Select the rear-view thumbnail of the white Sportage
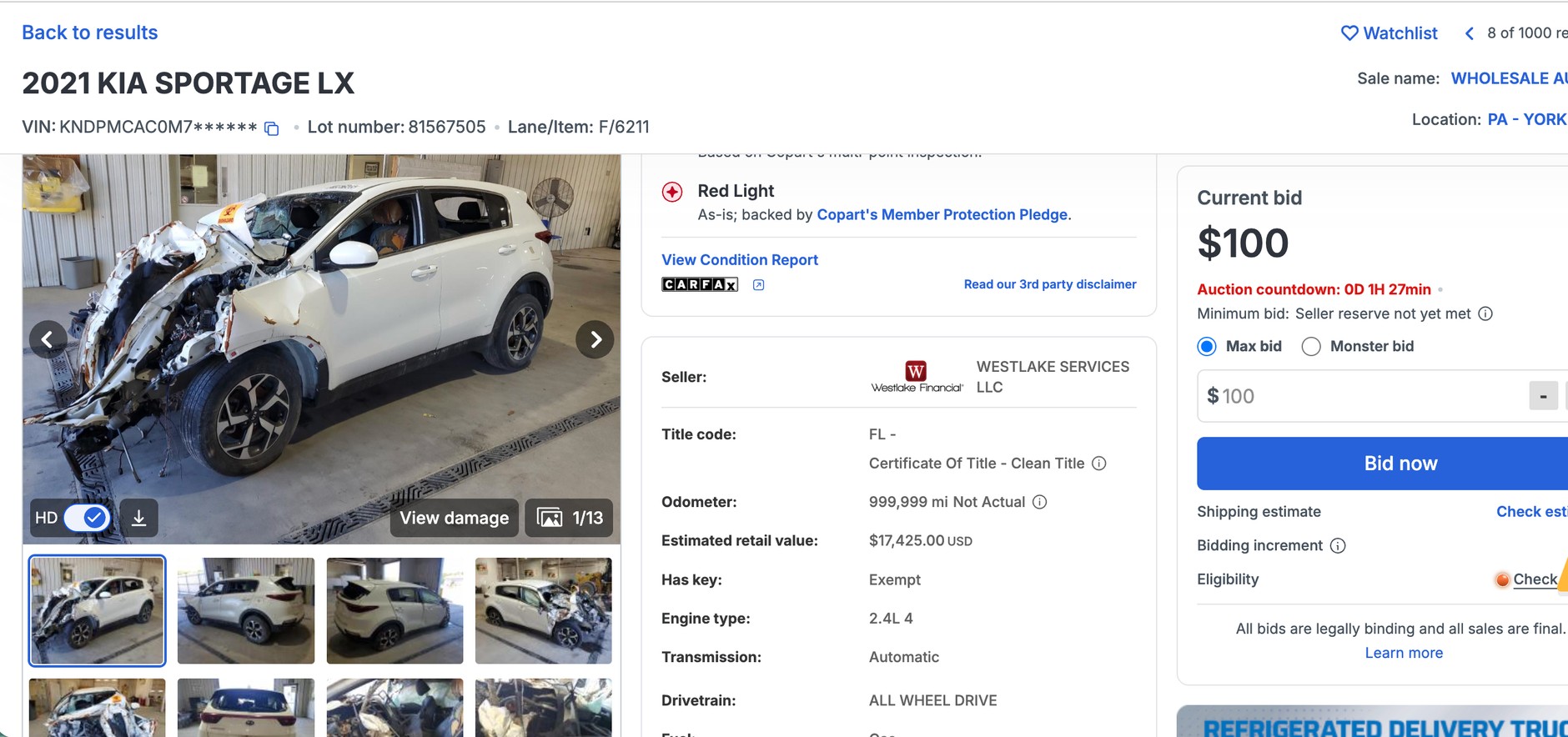 pyautogui.click(x=246, y=707)
